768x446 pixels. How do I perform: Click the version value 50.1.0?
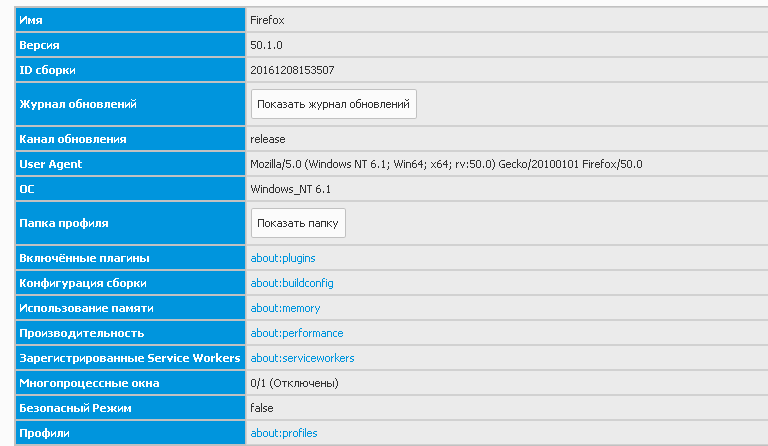pyautogui.click(x=266, y=45)
